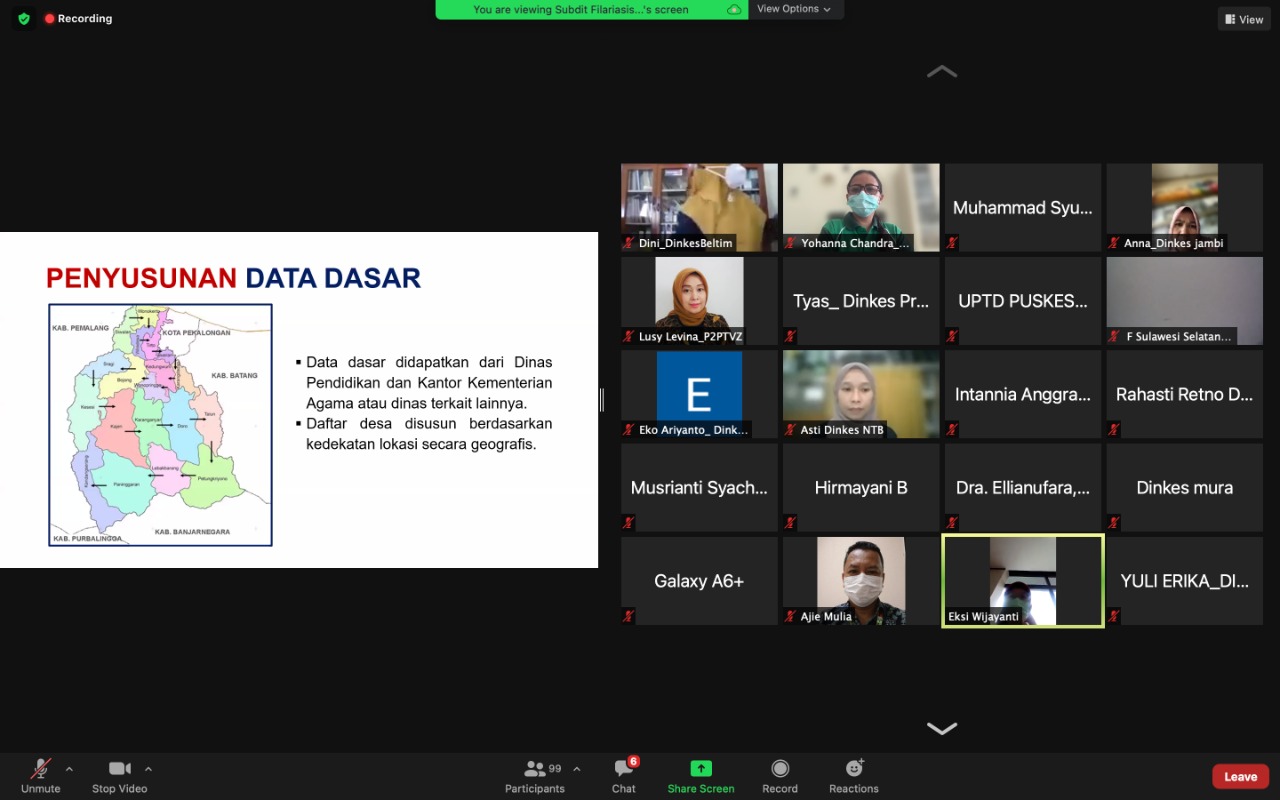Click muted mic icon on Dini_DinkesBeltim tile

coord(629,243)
